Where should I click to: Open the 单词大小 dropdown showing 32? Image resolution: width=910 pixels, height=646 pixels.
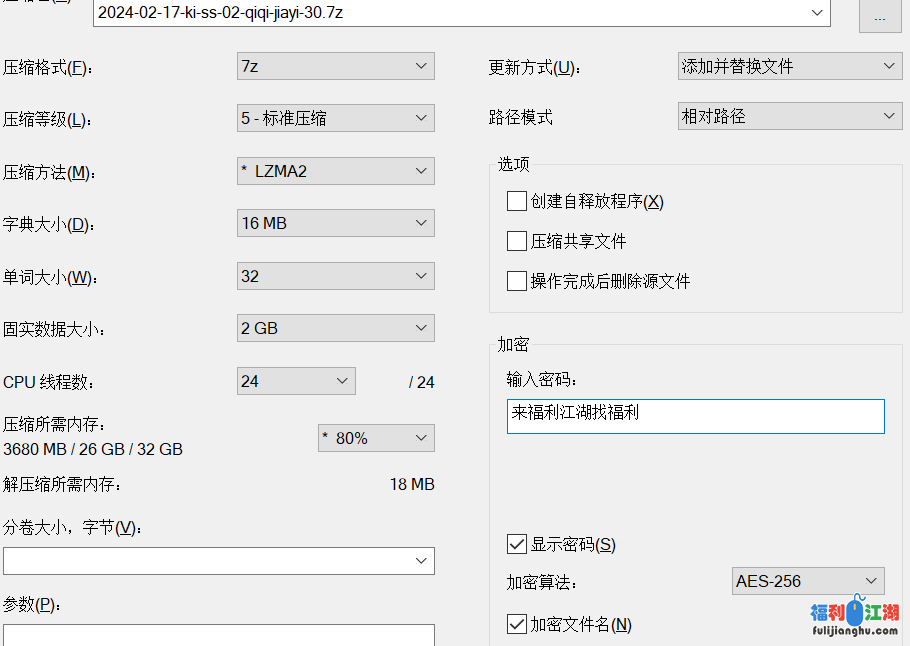(x=335, y=276)
